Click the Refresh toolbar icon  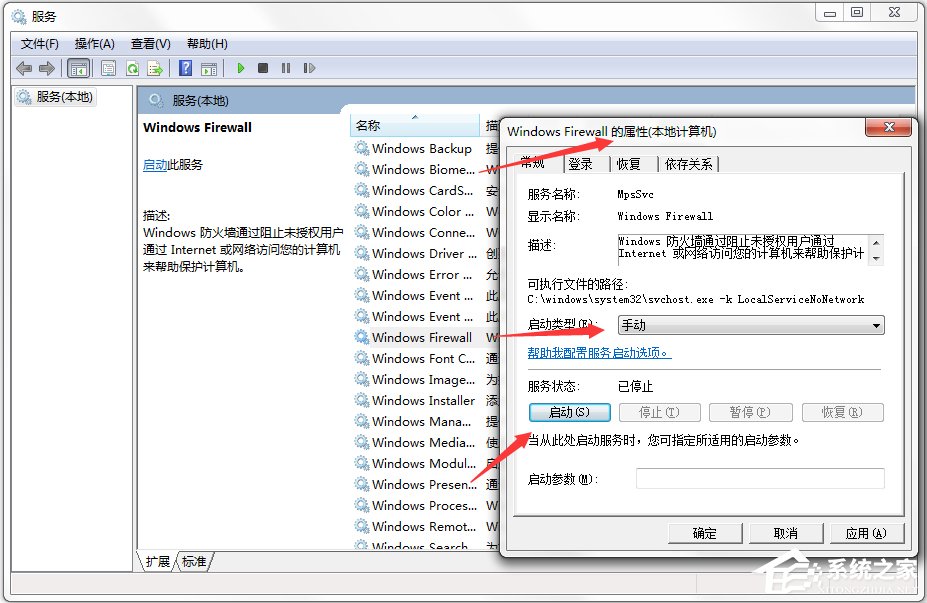pyautogui.click(x=132, y=67)
